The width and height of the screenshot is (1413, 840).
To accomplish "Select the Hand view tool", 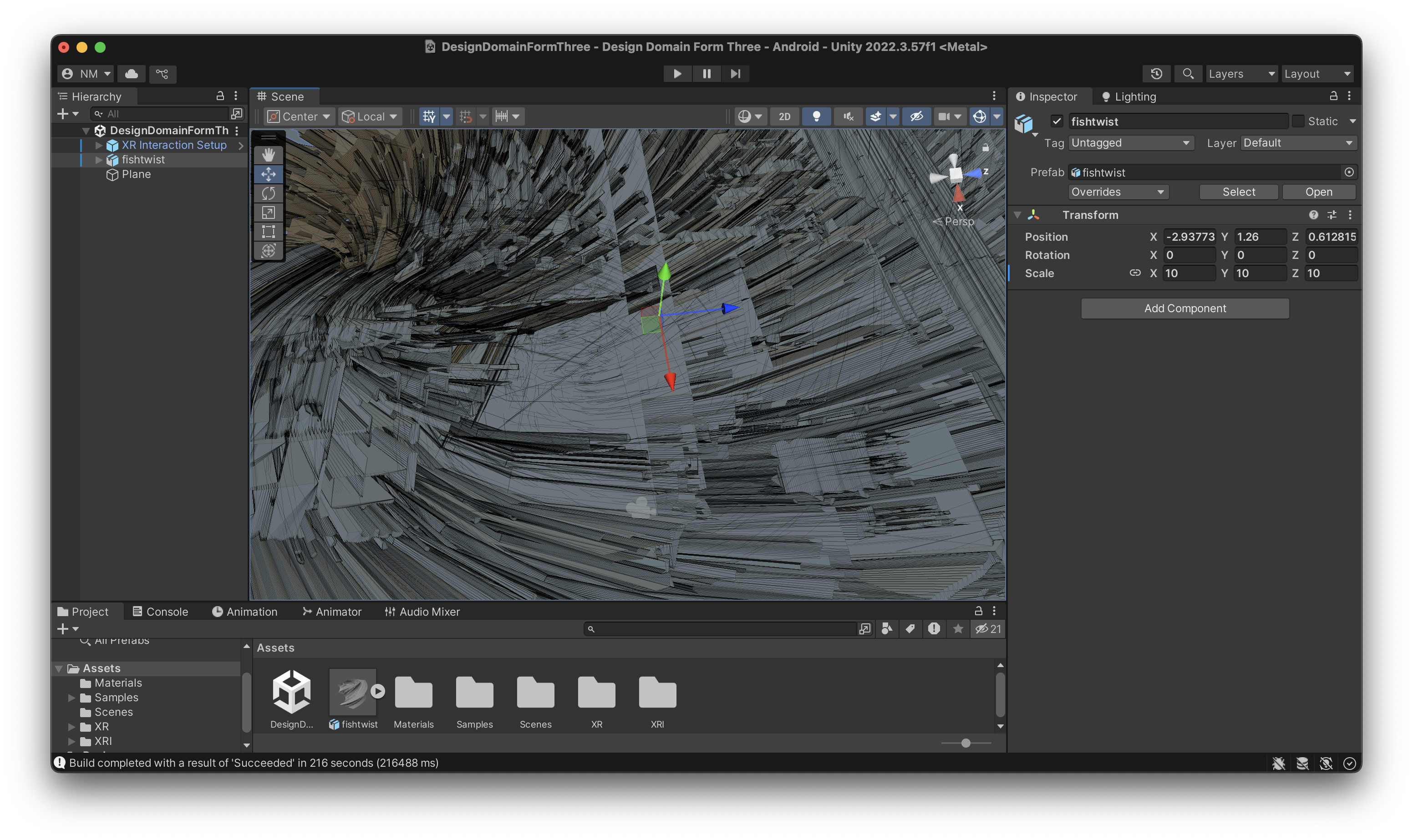I will pos(268,155).
